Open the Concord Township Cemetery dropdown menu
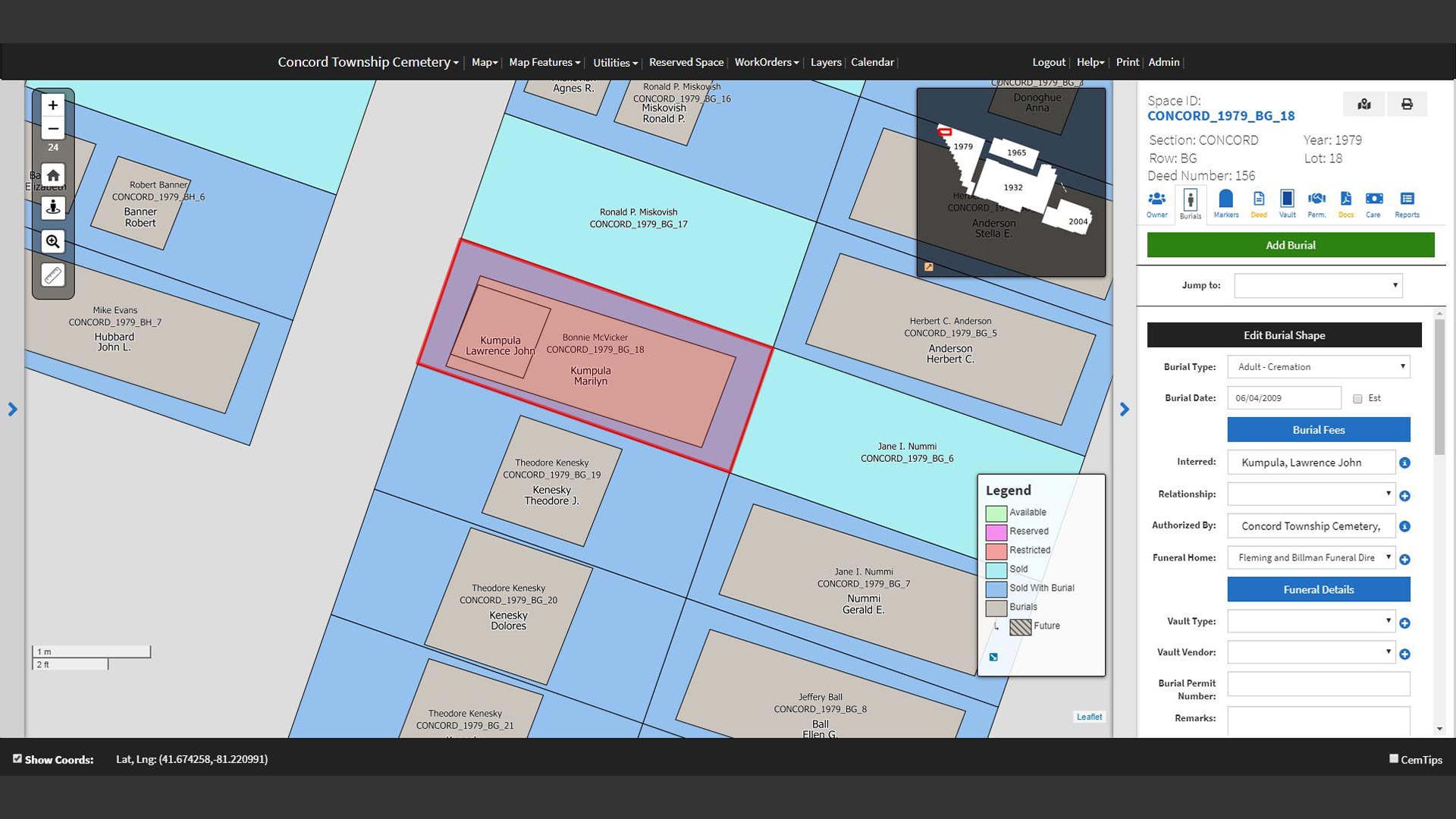Image resolution: width=1456 pixels, height=819 pixels. pos(368,62)
